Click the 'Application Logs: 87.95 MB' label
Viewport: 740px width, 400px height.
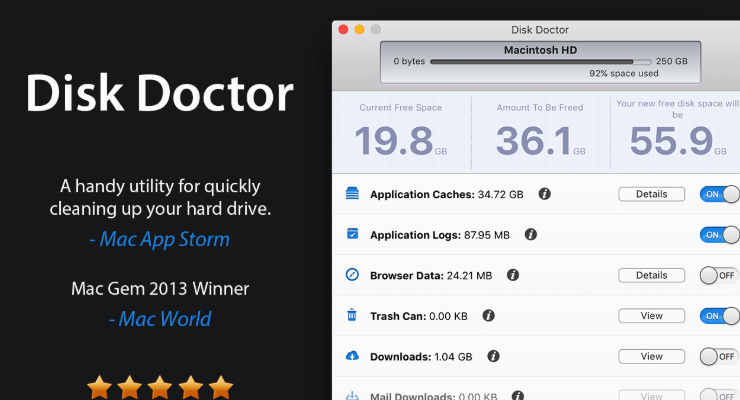point(440,235)
